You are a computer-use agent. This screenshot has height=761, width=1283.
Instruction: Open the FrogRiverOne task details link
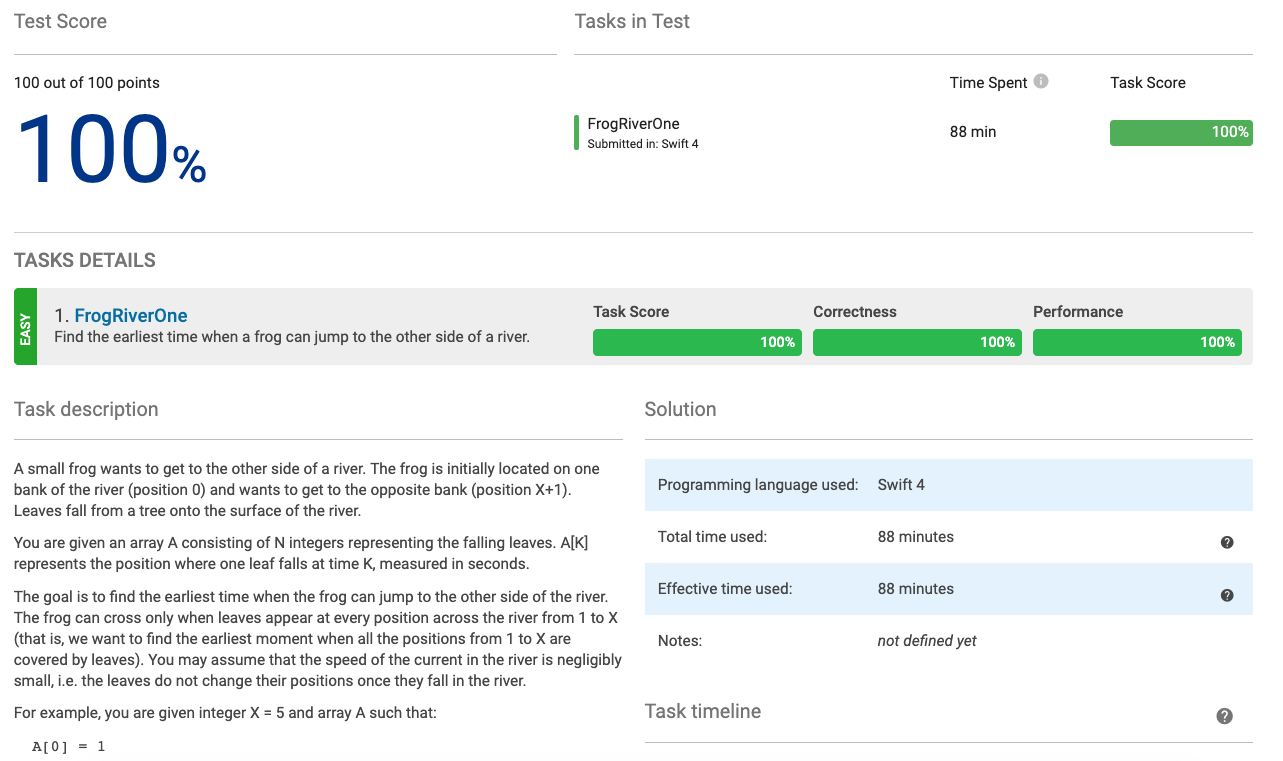pos(131,316)
